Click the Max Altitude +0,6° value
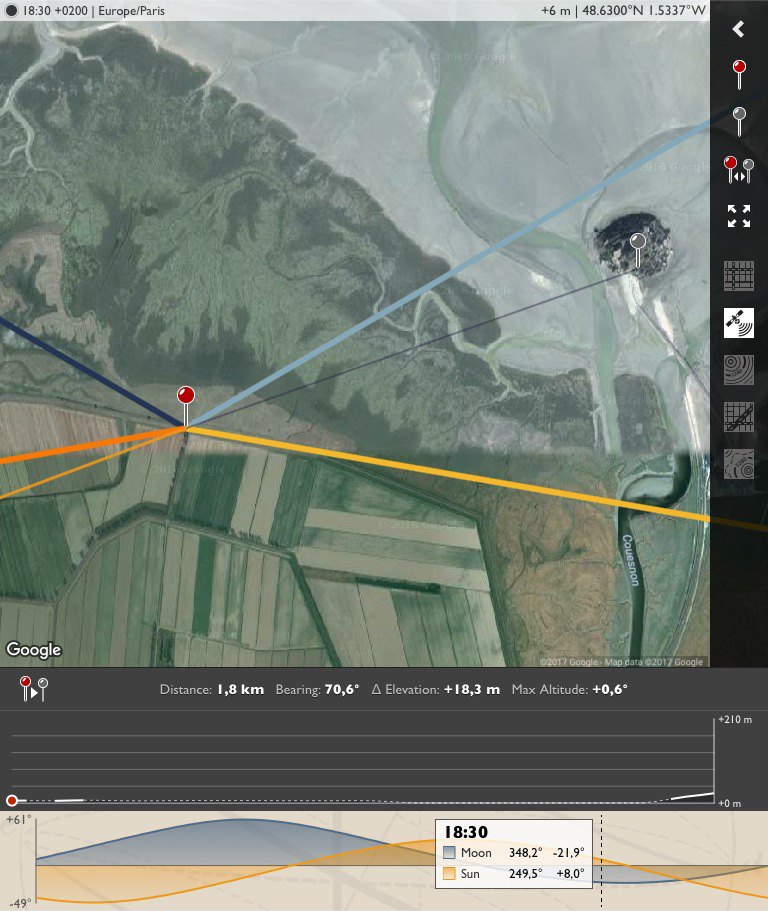768x911 pixels. click(x=610, y=690)
